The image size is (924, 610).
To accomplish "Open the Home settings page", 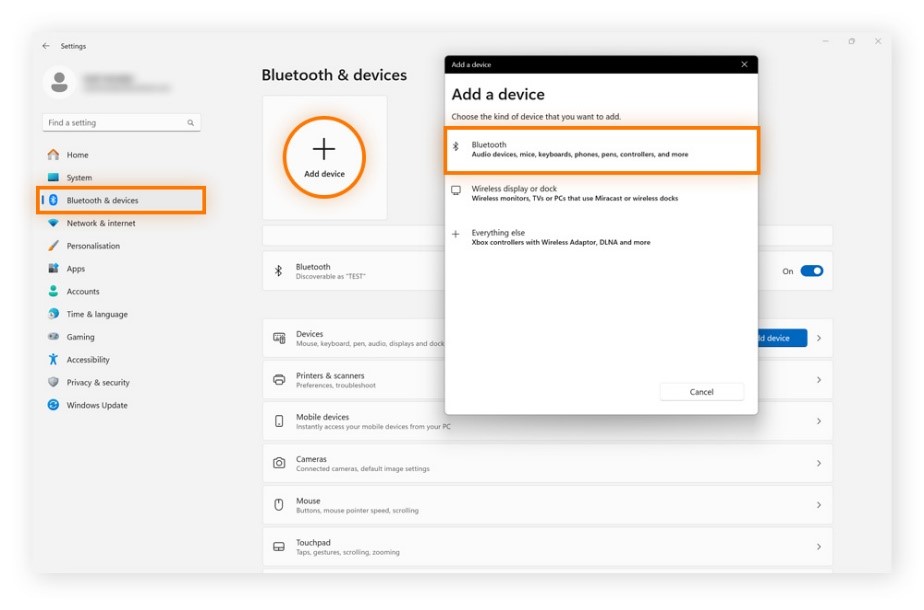I will 121,154.
